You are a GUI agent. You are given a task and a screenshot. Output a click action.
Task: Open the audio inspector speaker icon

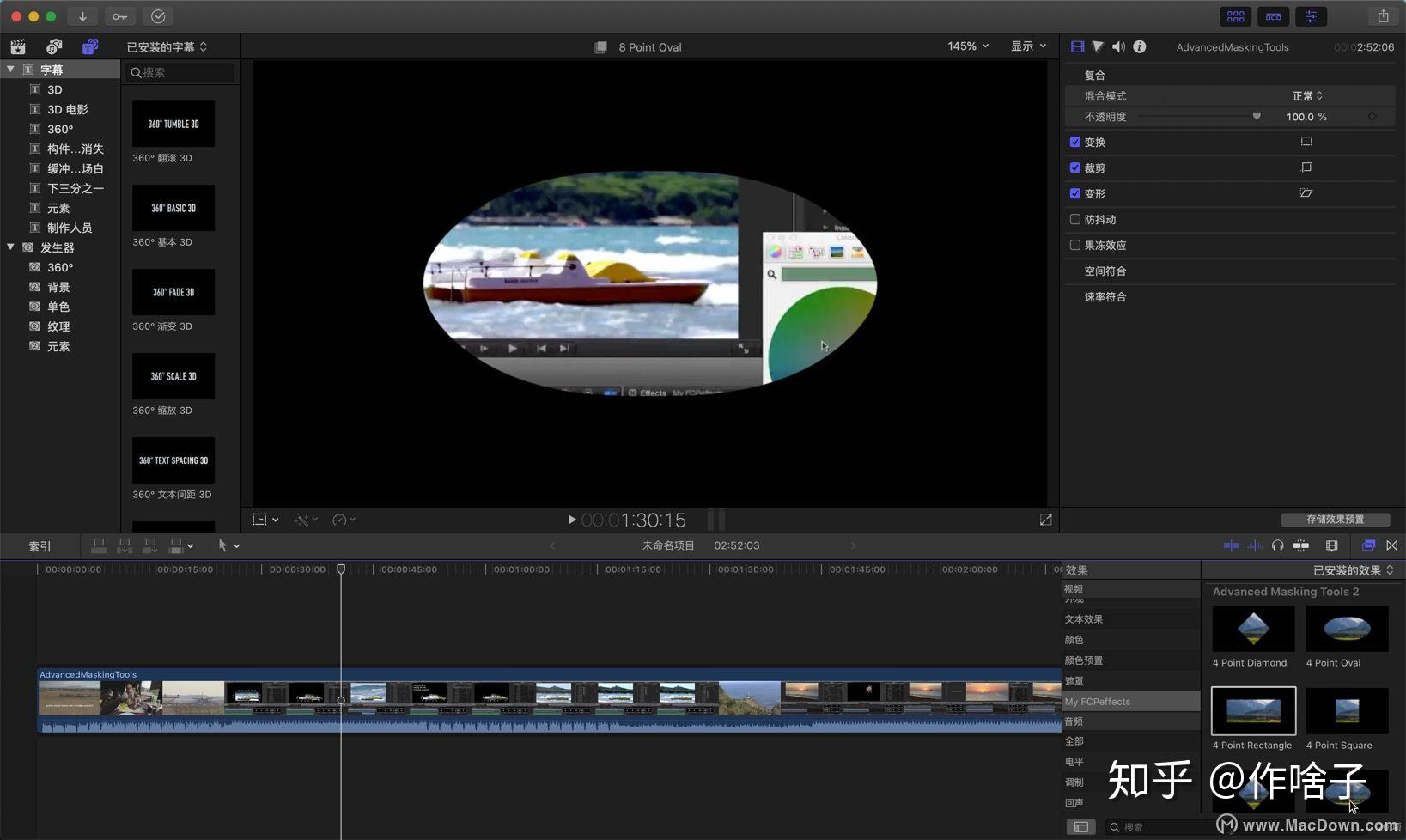(1118, 46)
